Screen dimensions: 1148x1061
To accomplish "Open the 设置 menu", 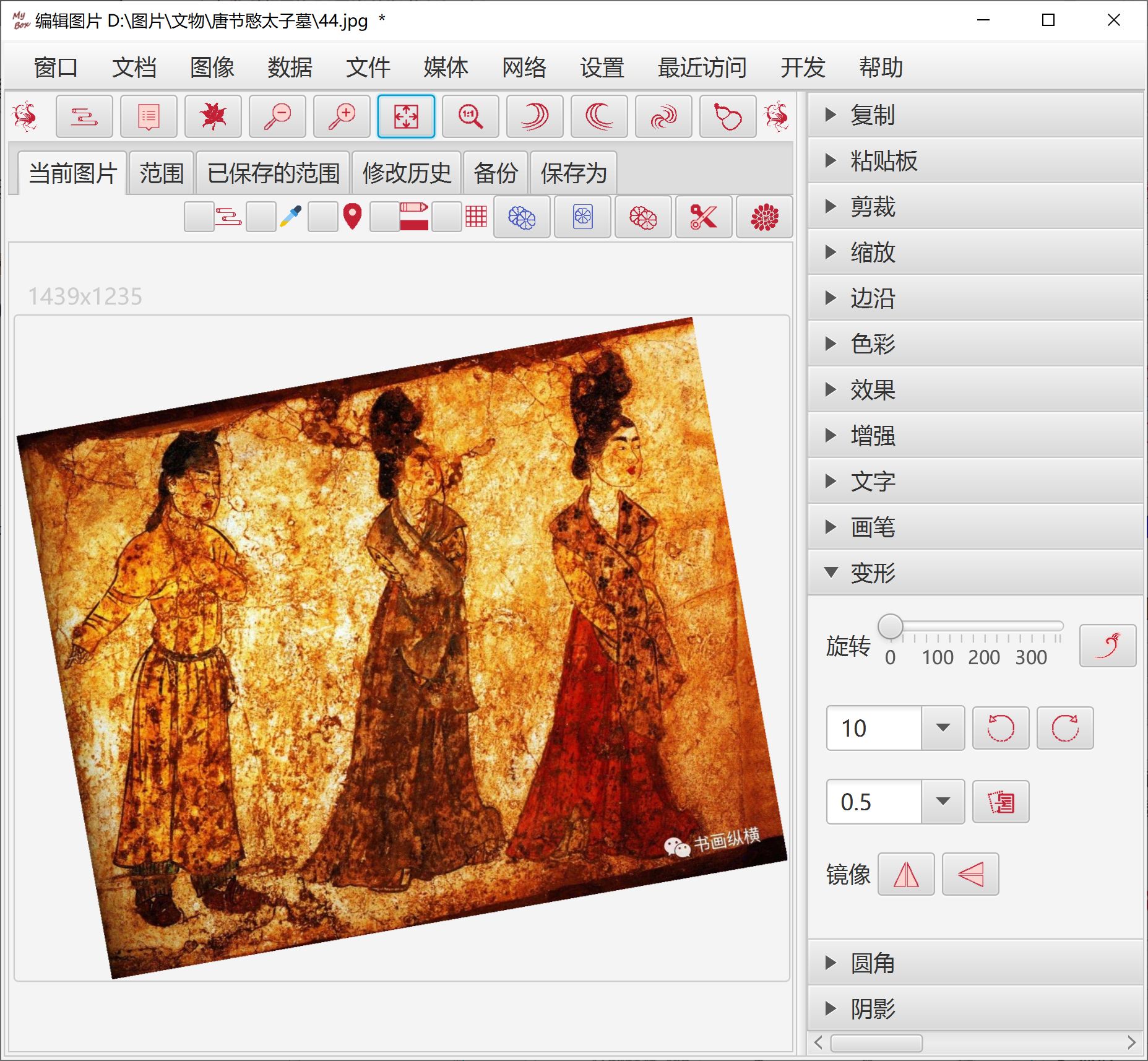I will 602,67.
